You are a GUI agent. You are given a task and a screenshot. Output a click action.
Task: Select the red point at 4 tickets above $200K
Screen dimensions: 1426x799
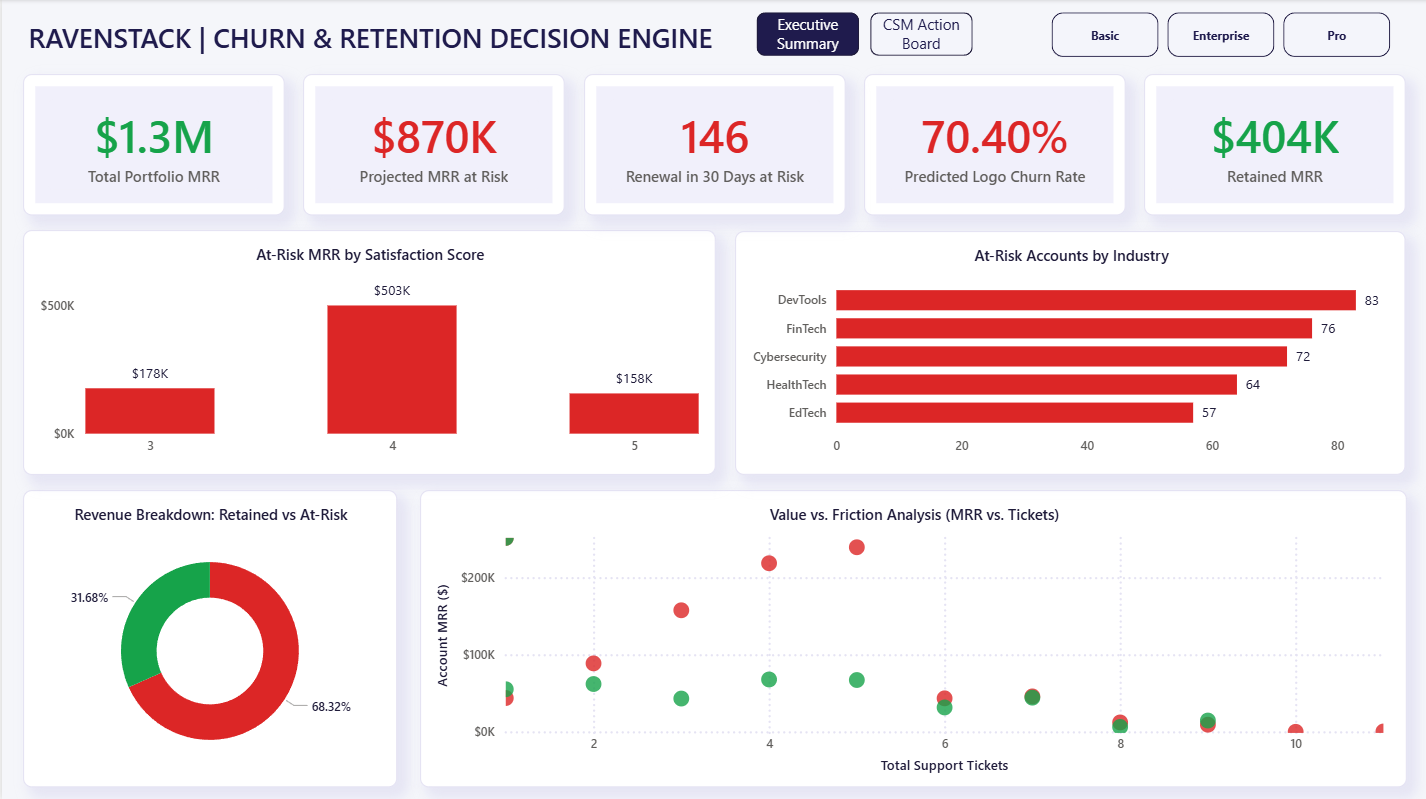[769, 563]
